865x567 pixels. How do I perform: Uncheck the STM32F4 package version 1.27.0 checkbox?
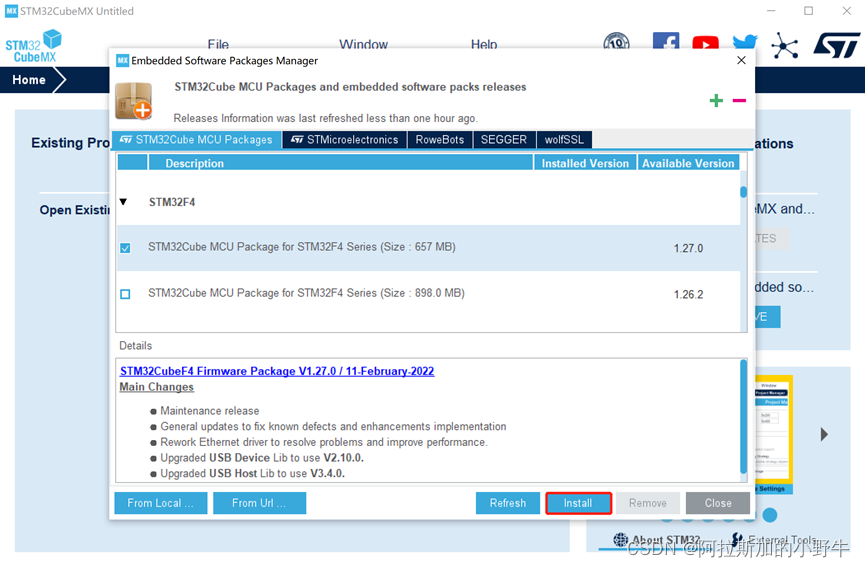[125, 248]
